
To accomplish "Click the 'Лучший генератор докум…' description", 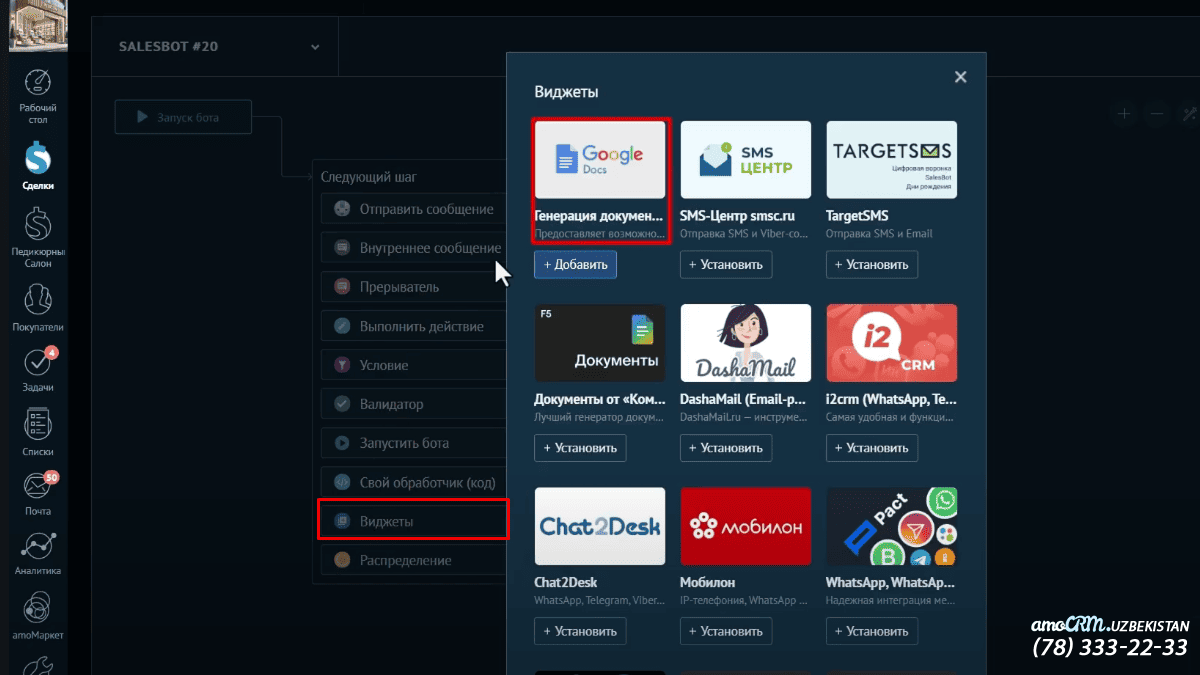I will [599, 418].
